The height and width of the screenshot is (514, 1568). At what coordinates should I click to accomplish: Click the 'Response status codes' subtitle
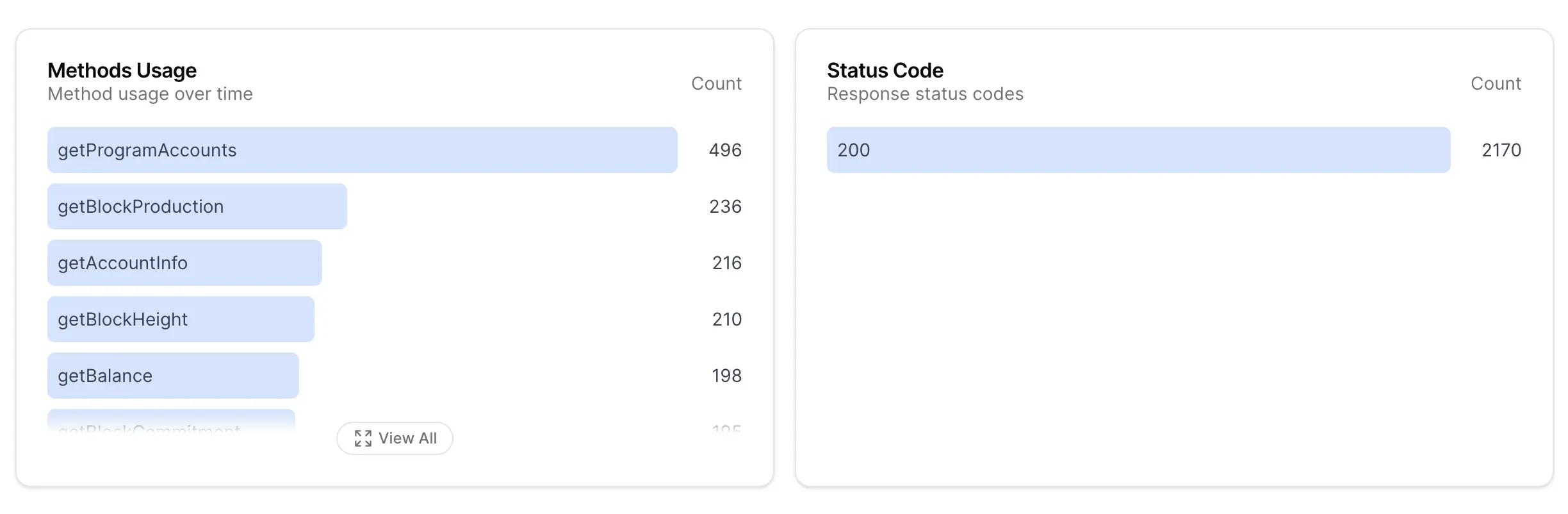pyautogui.click(x=925, y=94)
